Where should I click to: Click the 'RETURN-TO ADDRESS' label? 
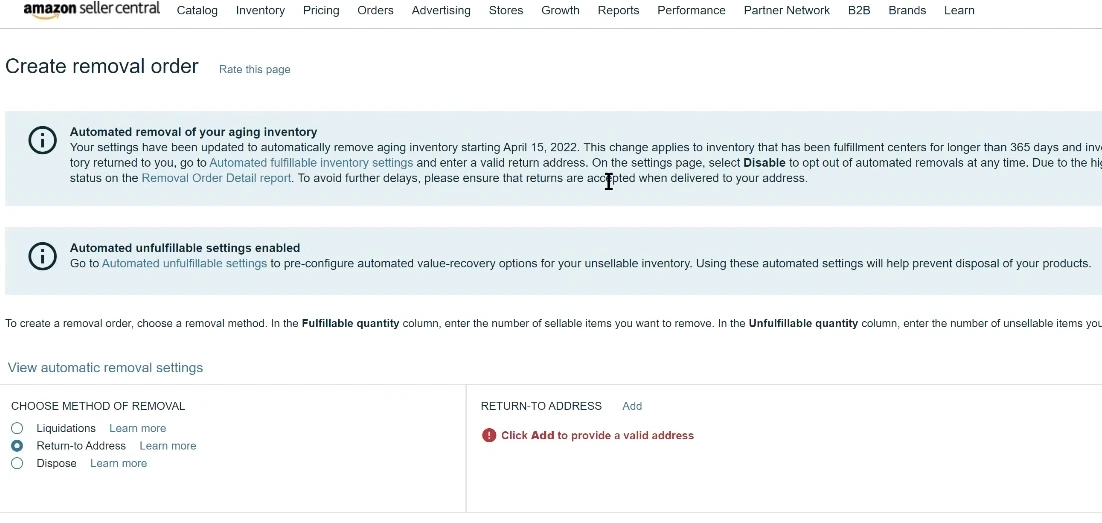541,406
